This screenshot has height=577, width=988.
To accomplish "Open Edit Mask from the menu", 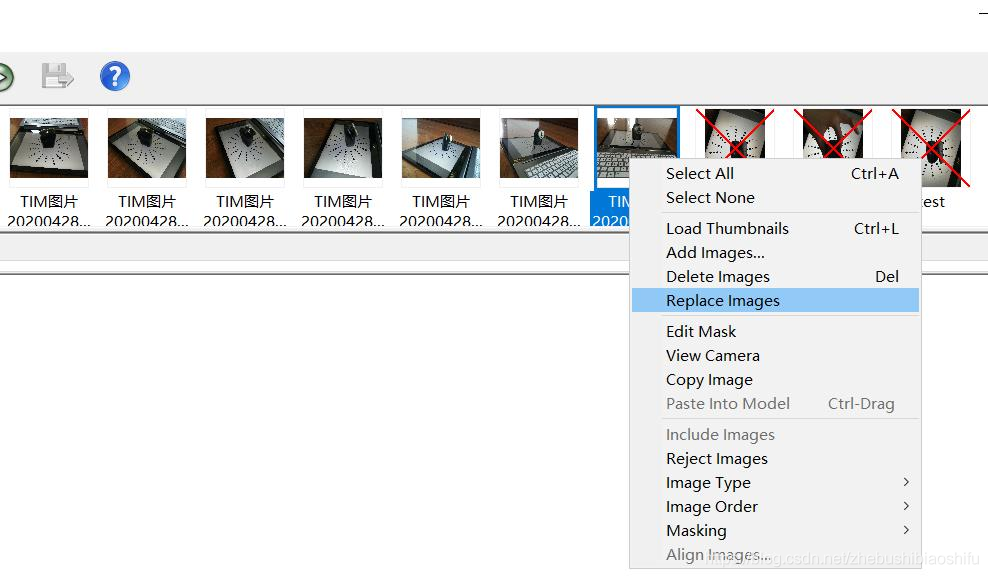I will 776,331.
